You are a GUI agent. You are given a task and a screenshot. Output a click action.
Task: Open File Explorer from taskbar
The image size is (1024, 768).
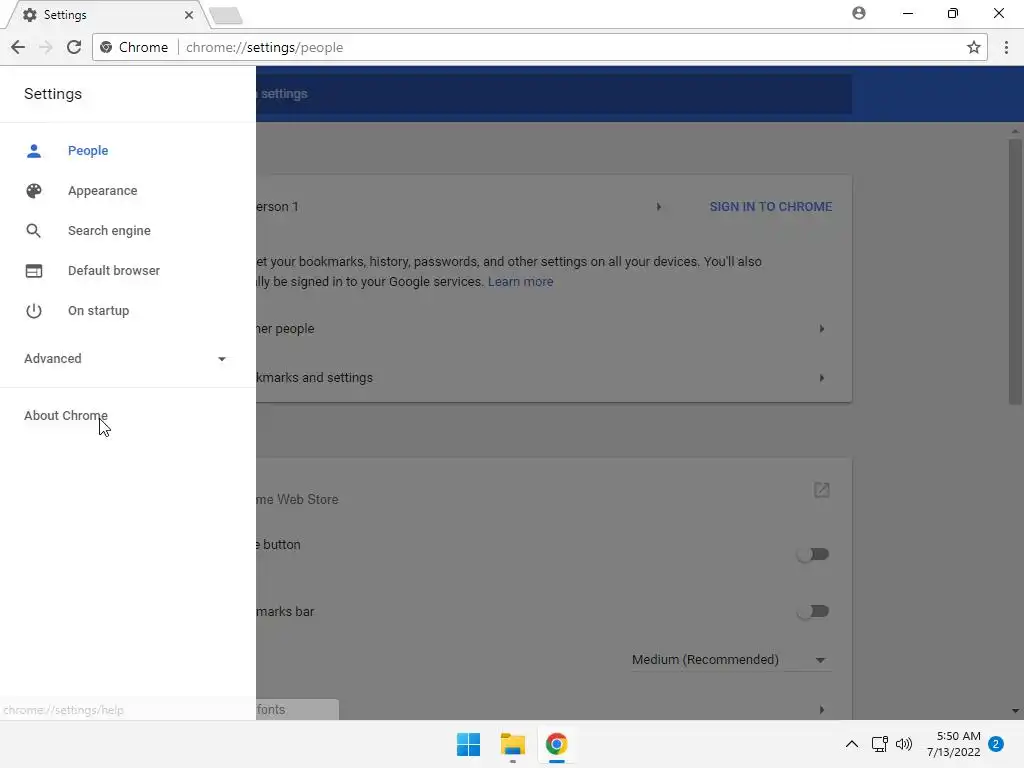tap(513, 744)
